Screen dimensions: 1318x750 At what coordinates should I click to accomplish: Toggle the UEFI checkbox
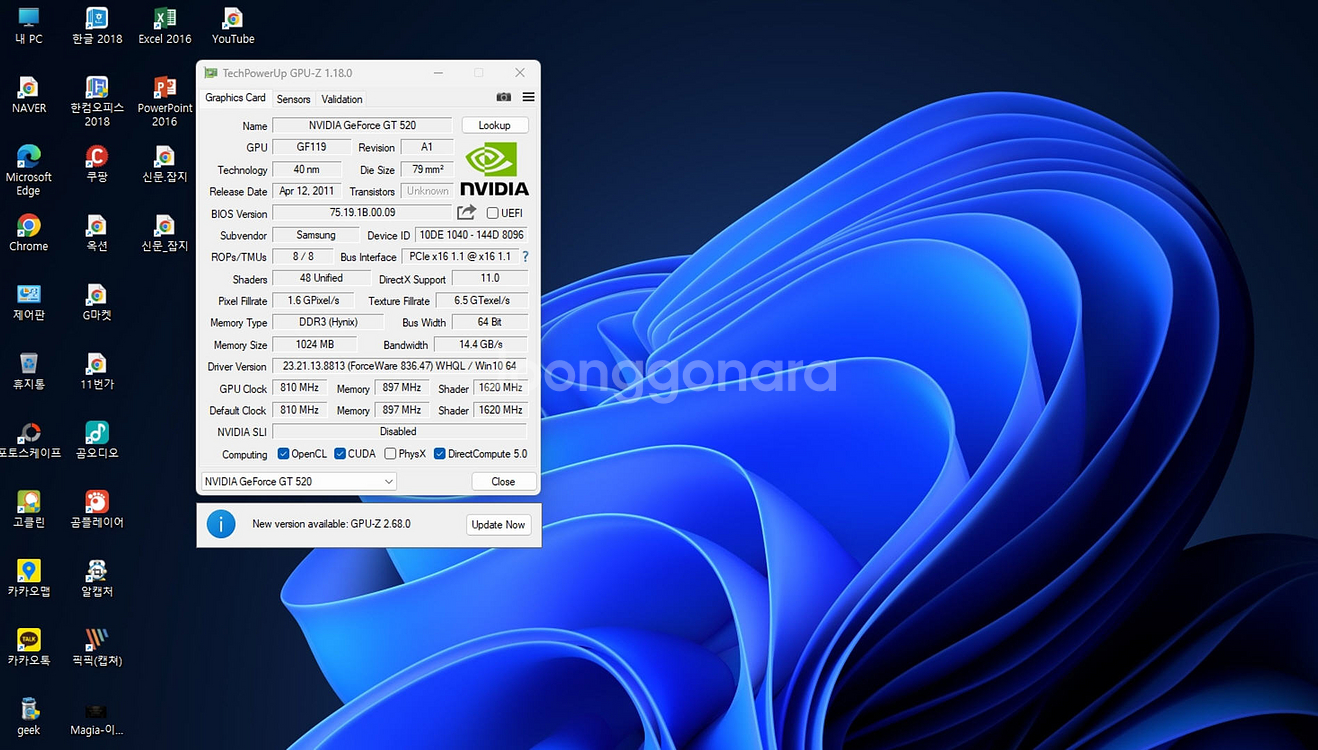click(492, 213)
